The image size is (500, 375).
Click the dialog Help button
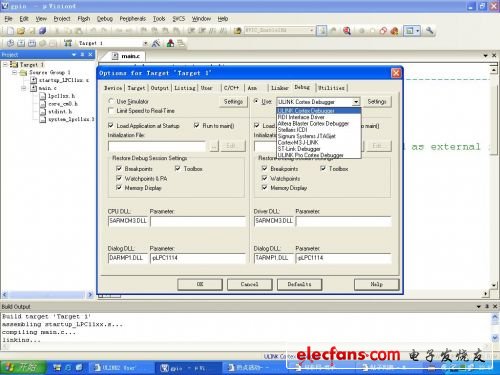click(x=377, y=284)
